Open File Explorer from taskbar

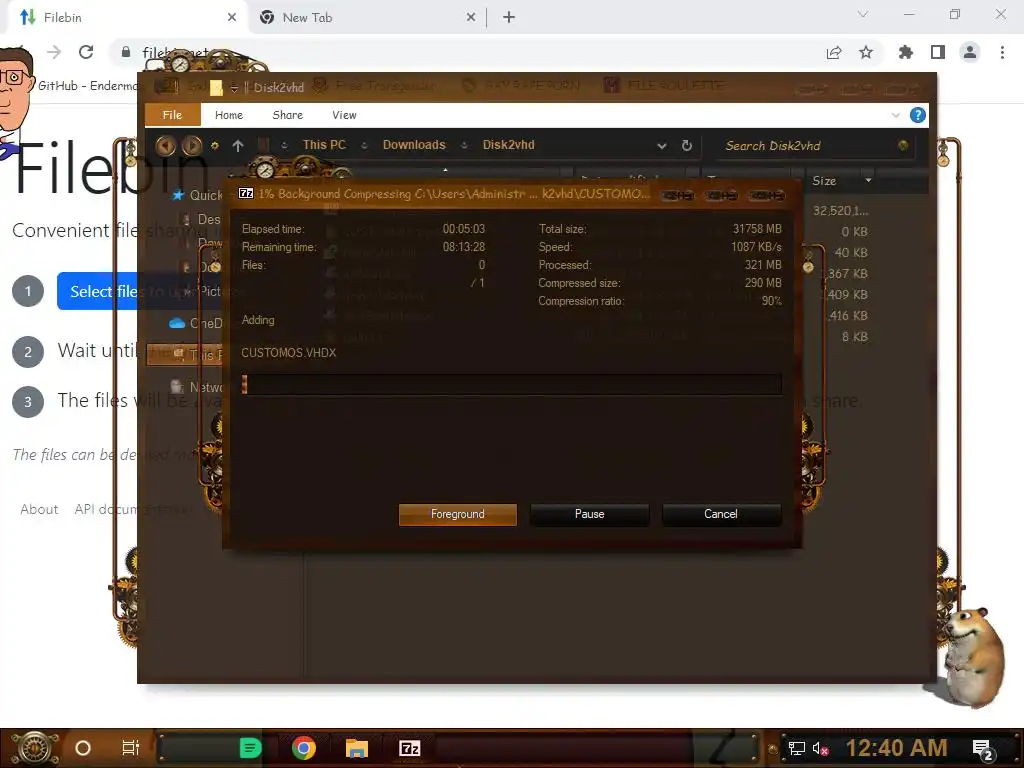[357, 748]
